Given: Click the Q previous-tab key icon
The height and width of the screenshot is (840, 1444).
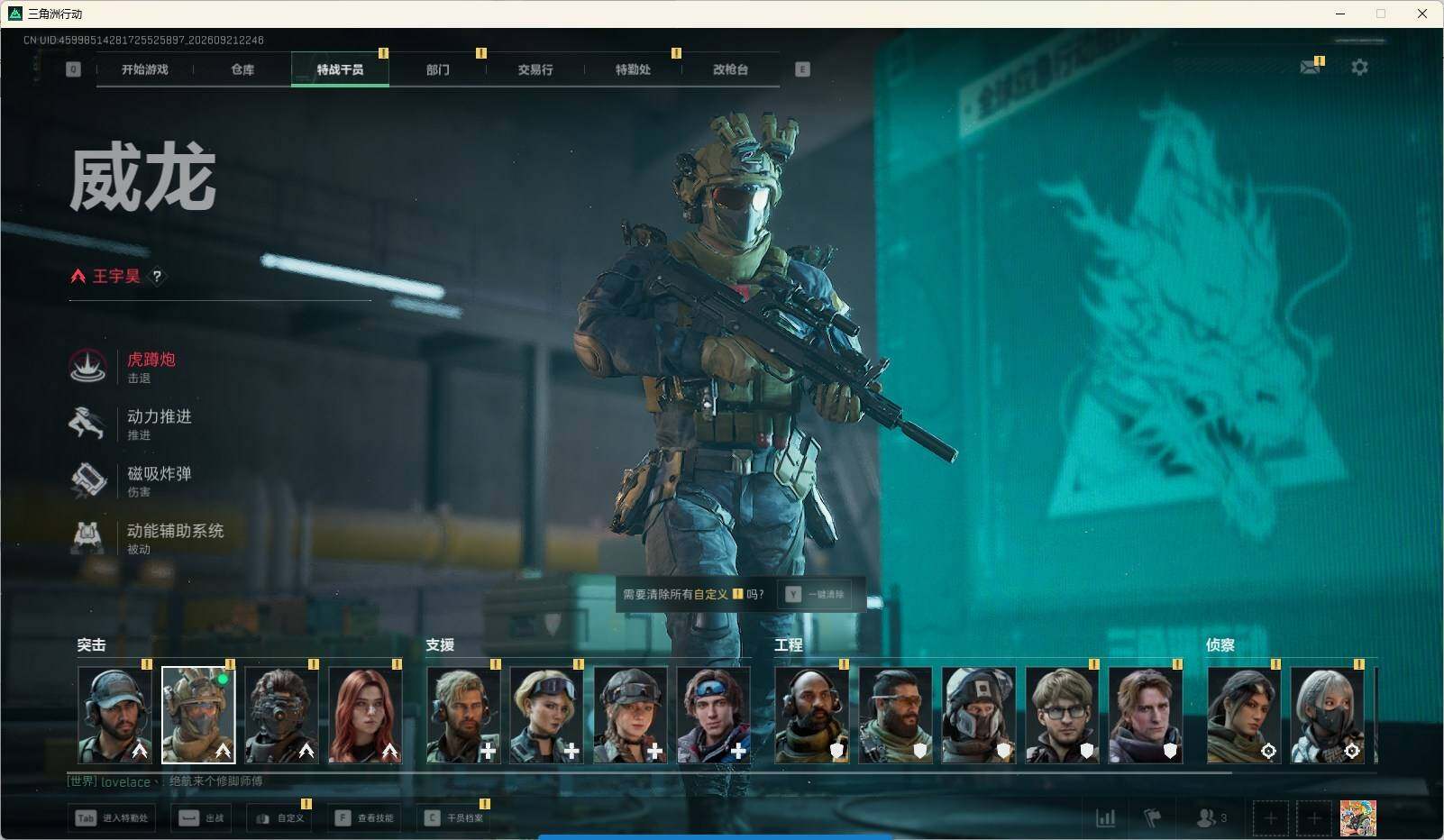Looking at the screenshot, I should [x=73, y=69].
